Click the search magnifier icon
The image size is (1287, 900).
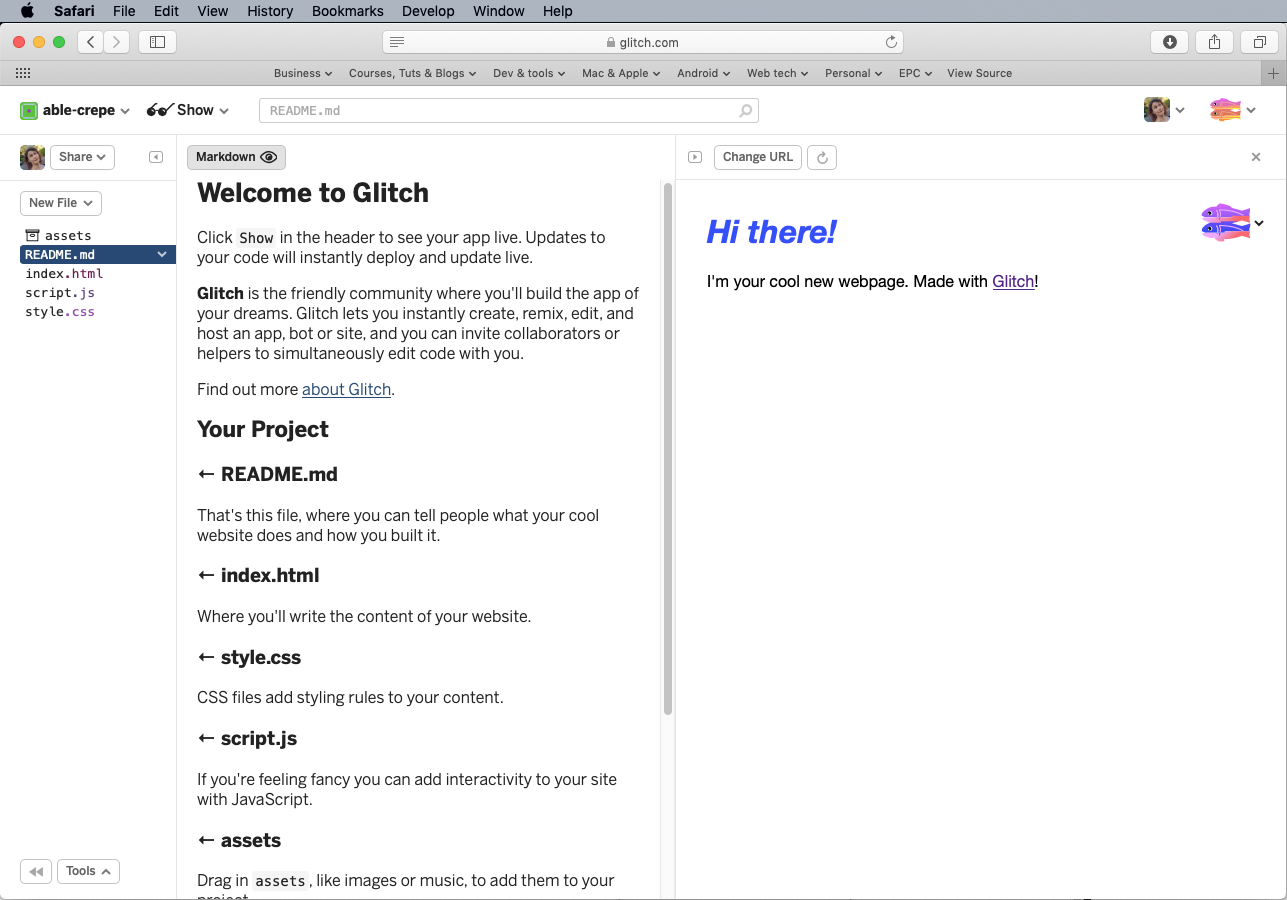click(x=745, y=111)
